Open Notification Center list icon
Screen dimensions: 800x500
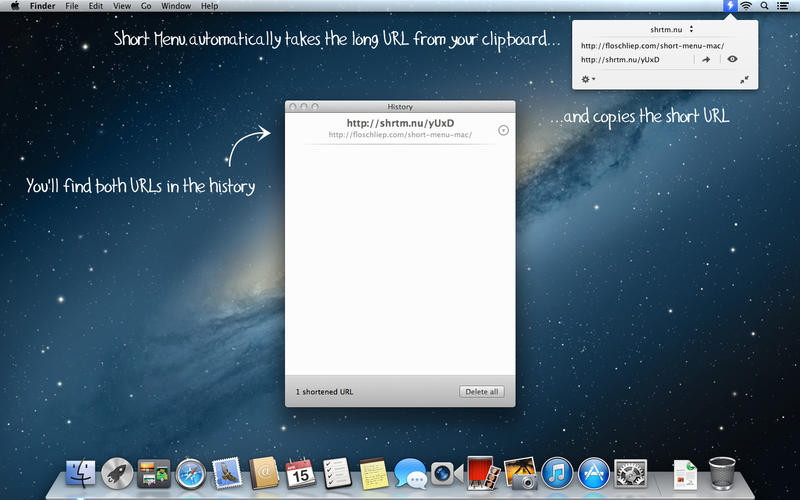(x=782, y=6)
